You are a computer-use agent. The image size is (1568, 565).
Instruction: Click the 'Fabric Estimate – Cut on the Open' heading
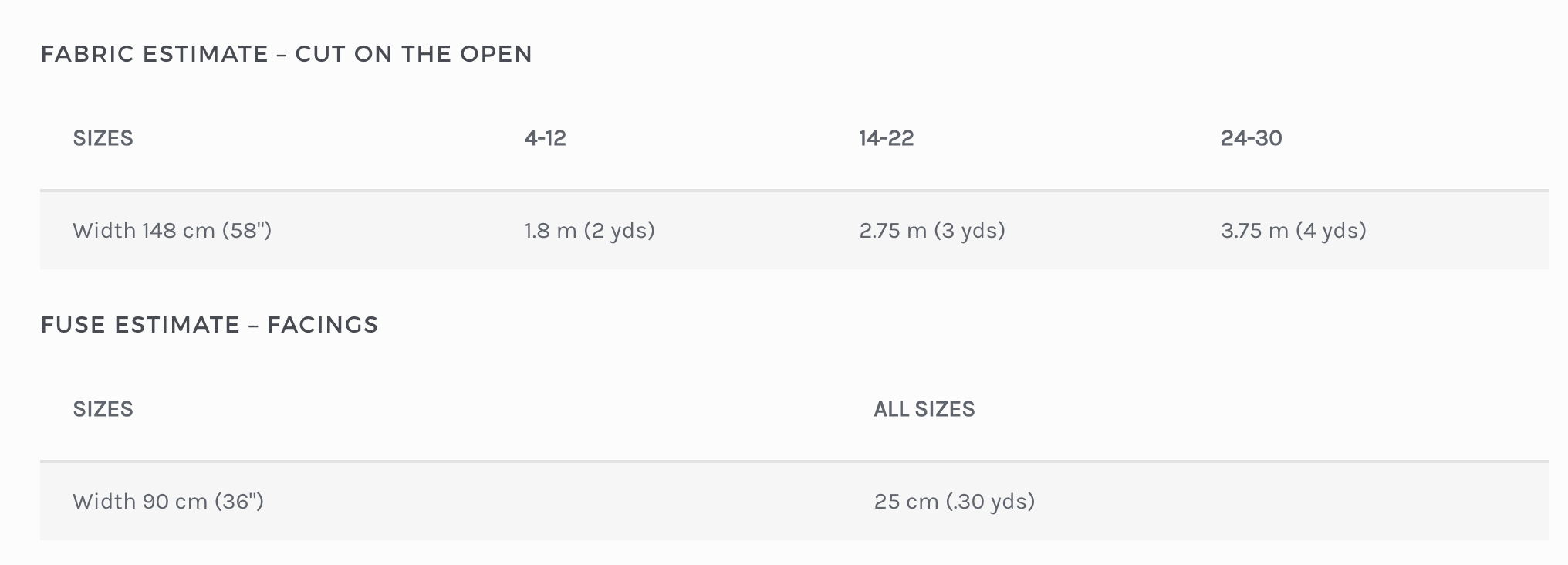(x=286, y=54)
